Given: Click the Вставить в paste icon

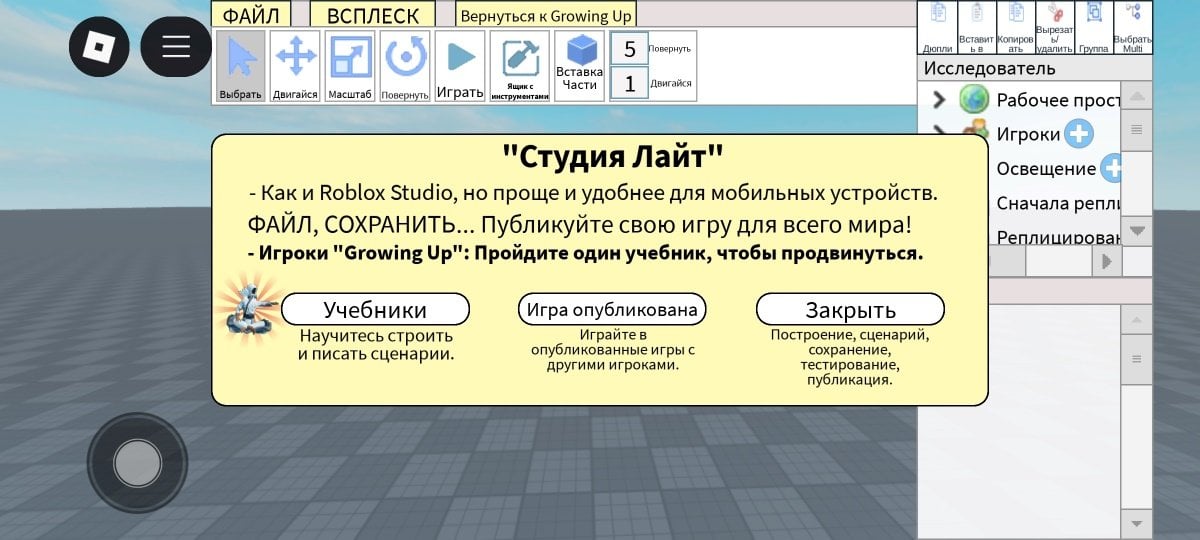Looking at the screenshot, I should pyautogui.click(x=977, y=27).
